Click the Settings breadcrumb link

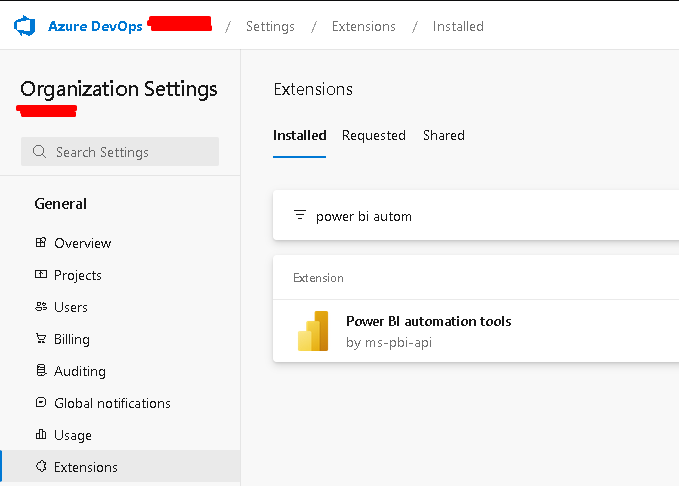point(270,26)
